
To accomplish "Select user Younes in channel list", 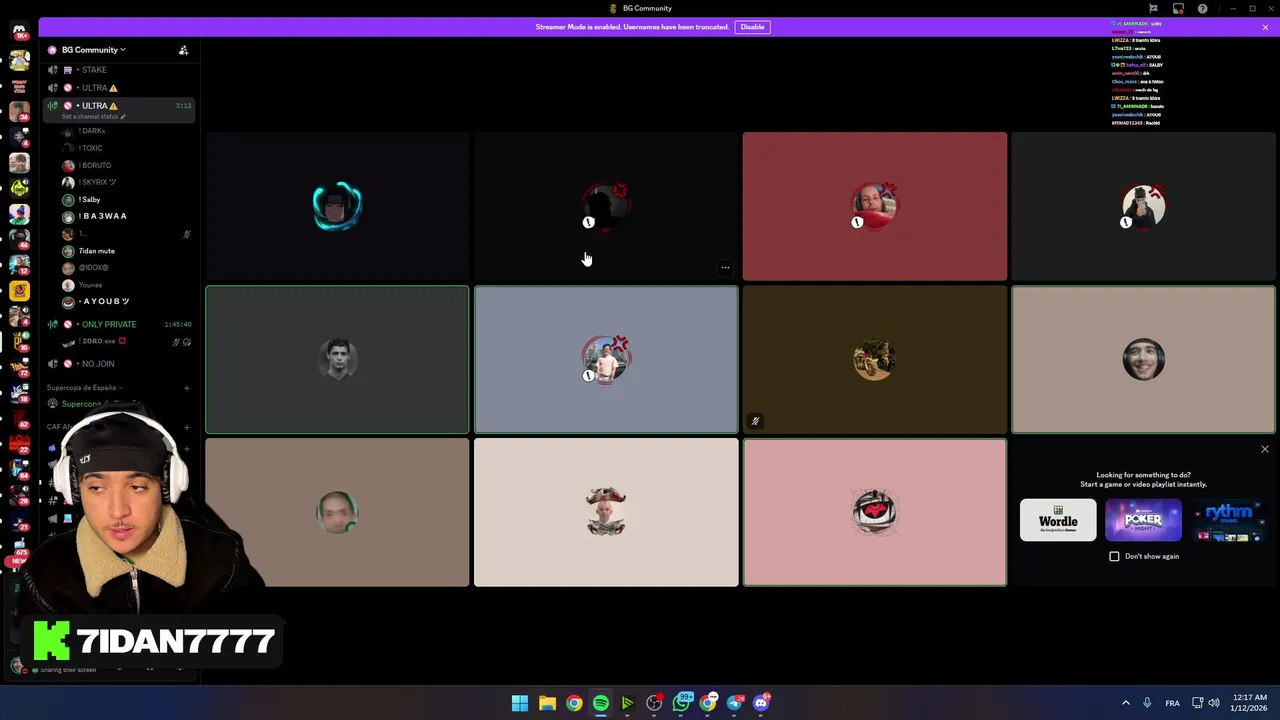I will click(90, 285).
